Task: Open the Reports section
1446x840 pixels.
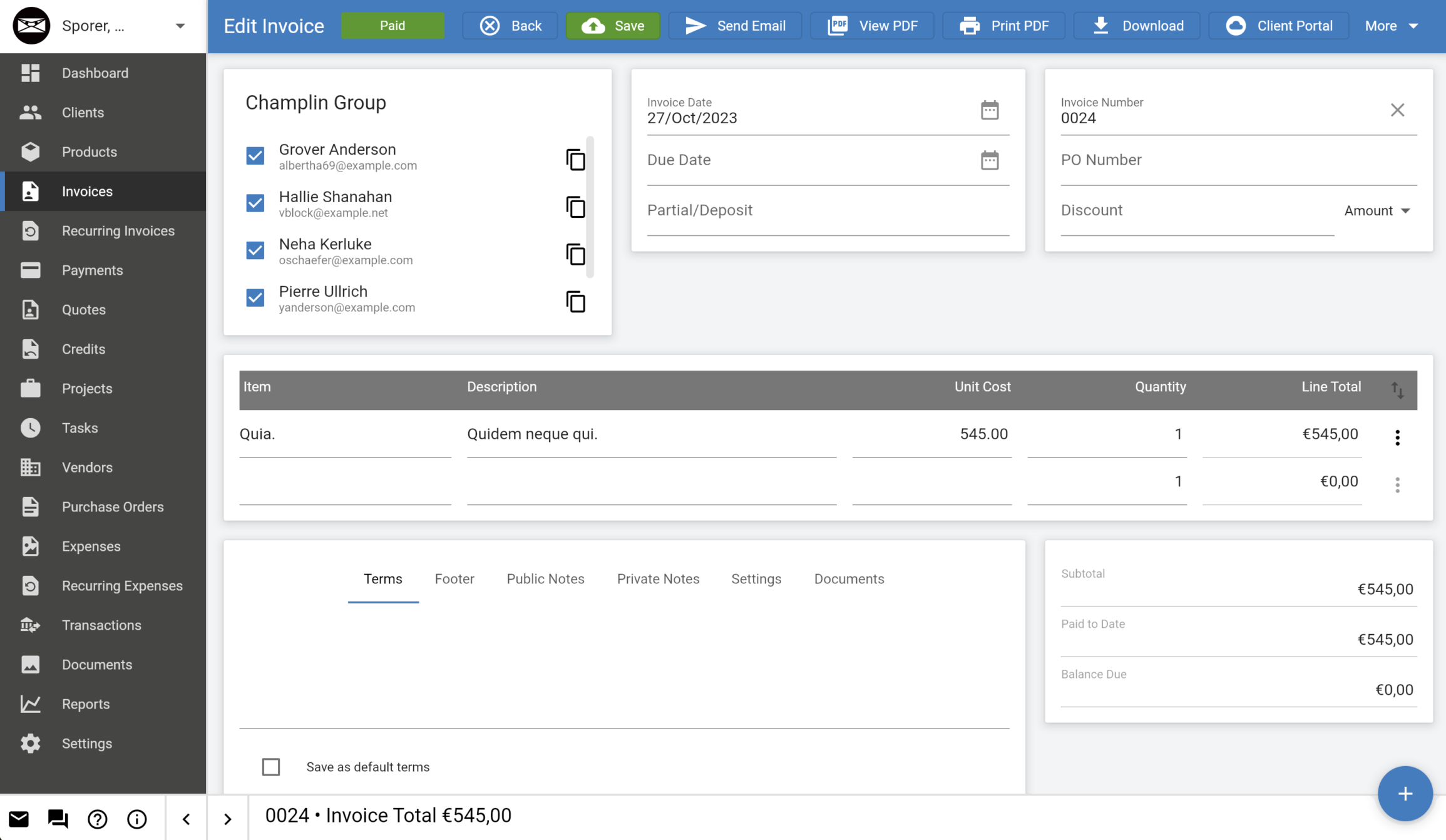Action: 86,704
